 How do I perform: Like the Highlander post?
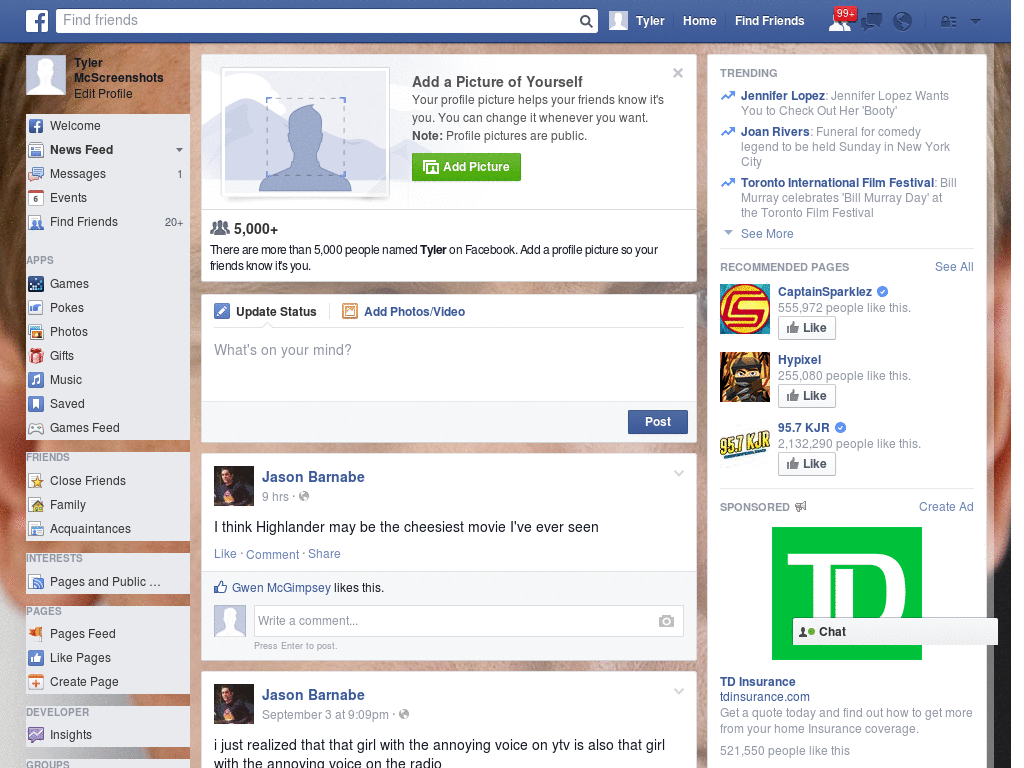(x=225, y=554)
